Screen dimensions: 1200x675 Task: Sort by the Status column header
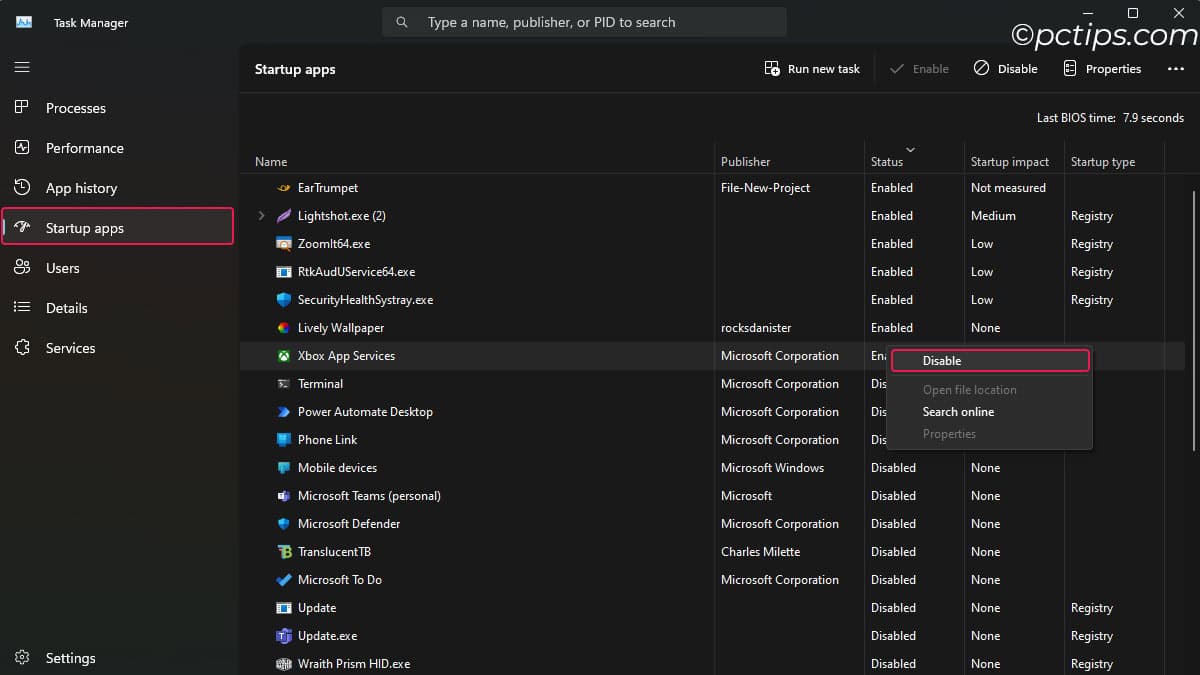tap(887, 161)
